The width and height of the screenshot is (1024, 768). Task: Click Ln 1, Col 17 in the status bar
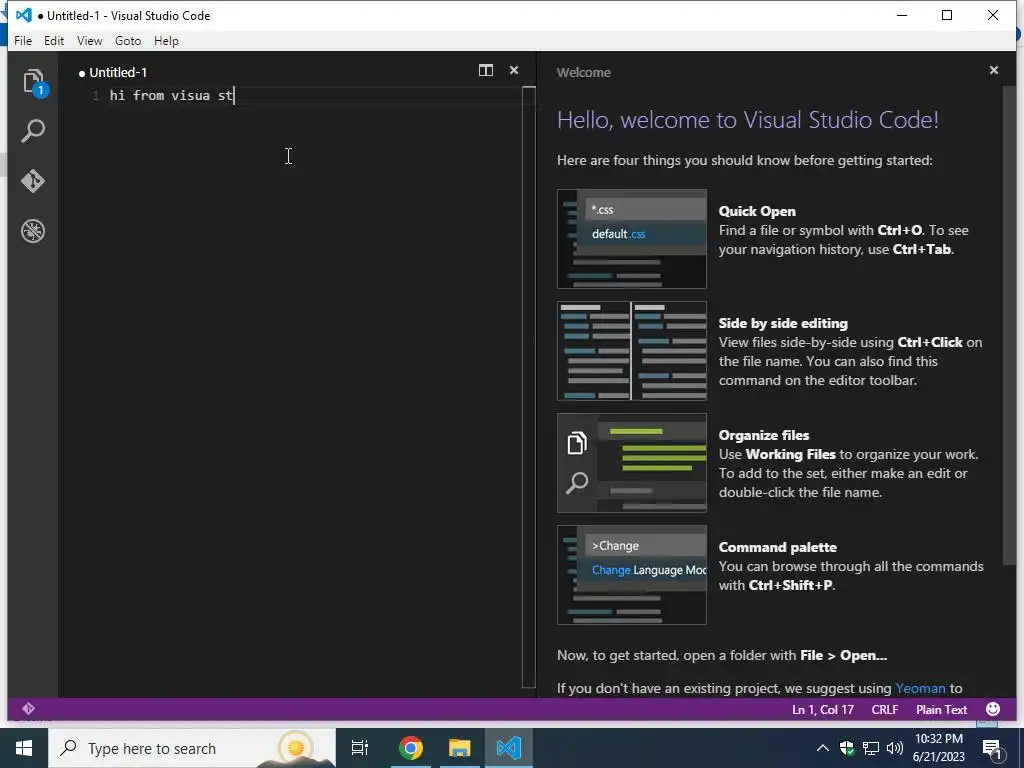click(x=823, y=709)
